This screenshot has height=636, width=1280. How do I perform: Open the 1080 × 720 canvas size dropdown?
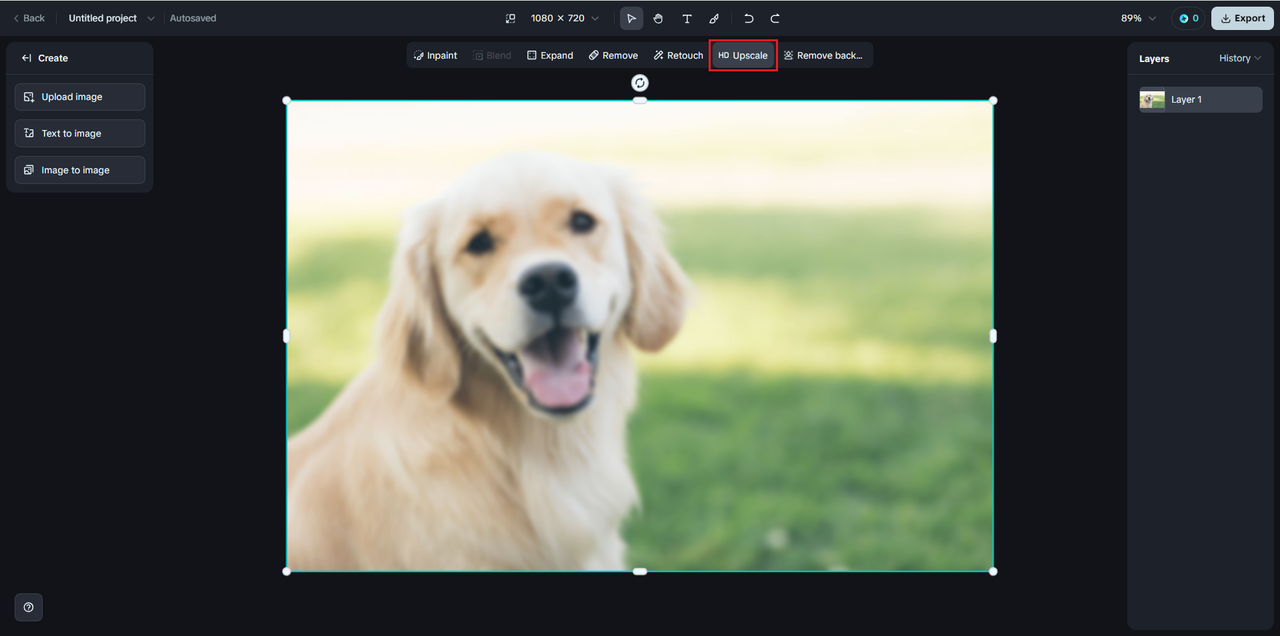565,18
